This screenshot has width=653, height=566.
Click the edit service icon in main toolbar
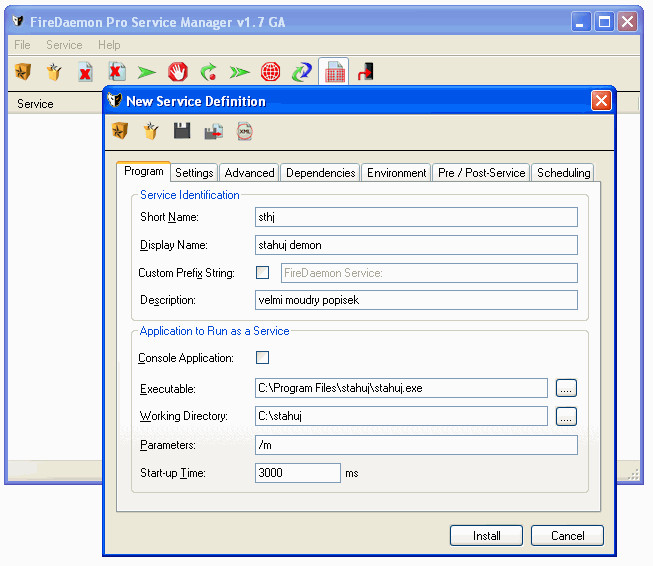pos(54,72)
